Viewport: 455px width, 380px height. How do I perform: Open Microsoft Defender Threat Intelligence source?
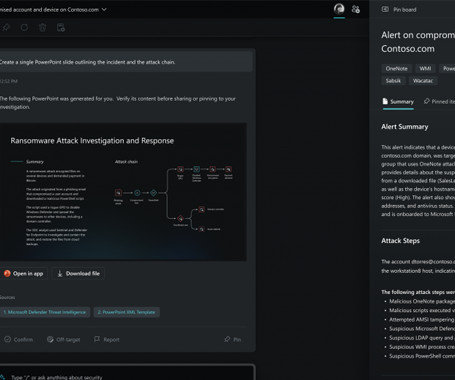[x=45, y=312]
